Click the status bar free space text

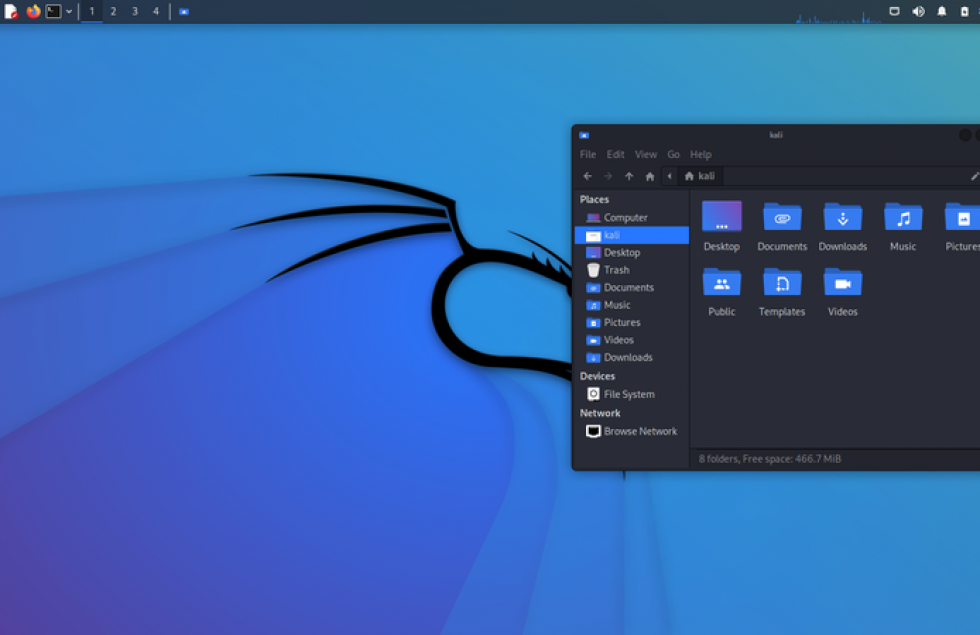tap(770, 459)
